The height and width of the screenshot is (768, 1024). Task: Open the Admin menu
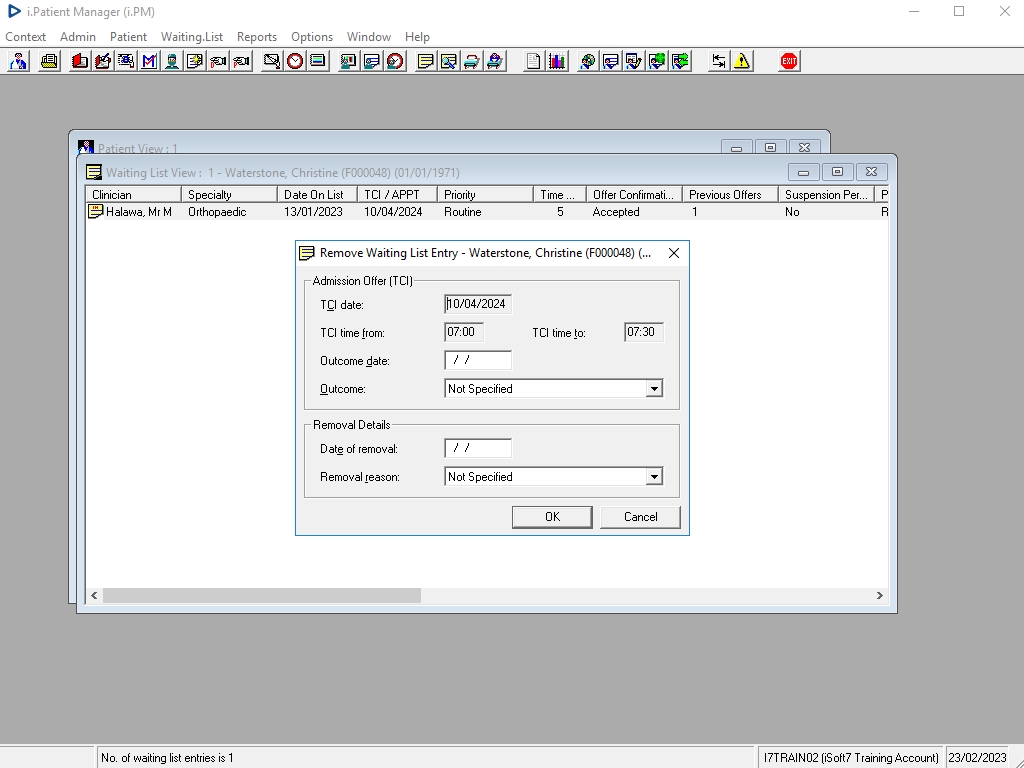click(x=78, y=37)
